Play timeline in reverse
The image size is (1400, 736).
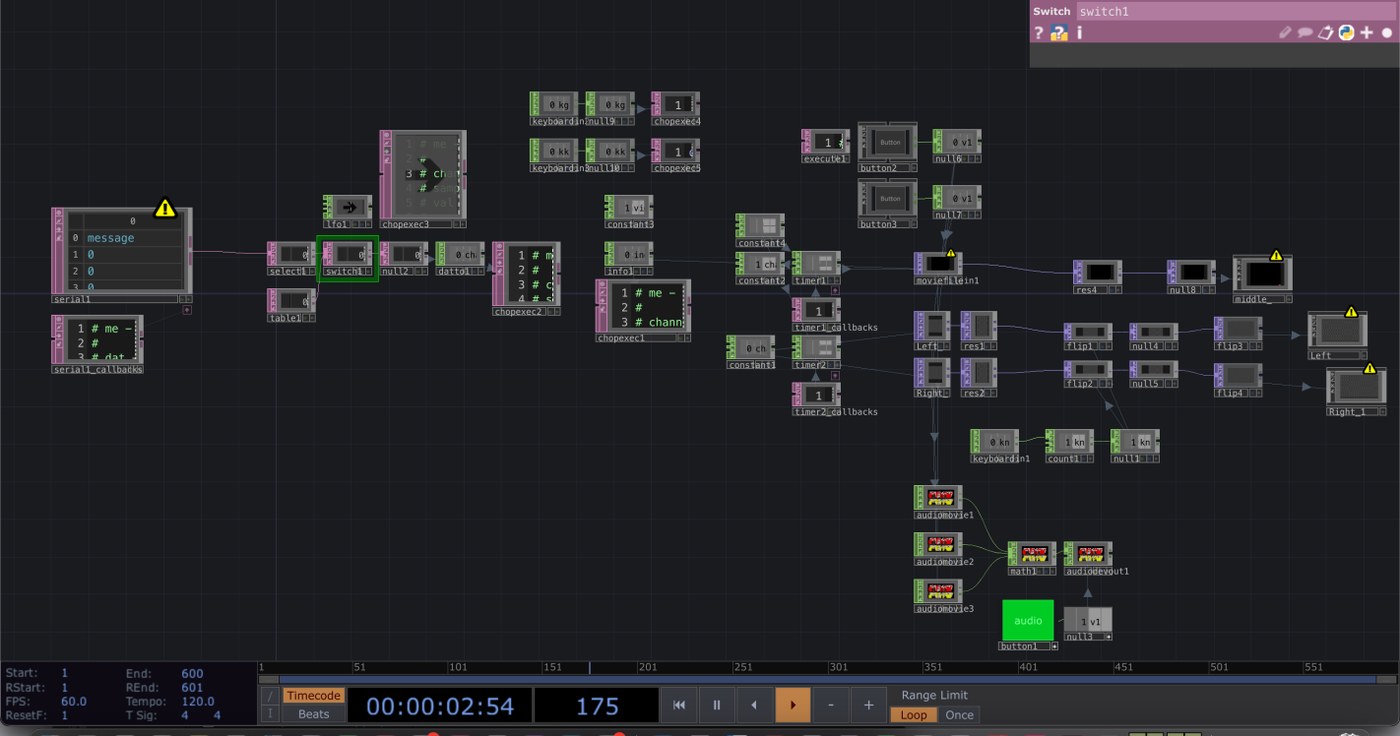[755, 705]
